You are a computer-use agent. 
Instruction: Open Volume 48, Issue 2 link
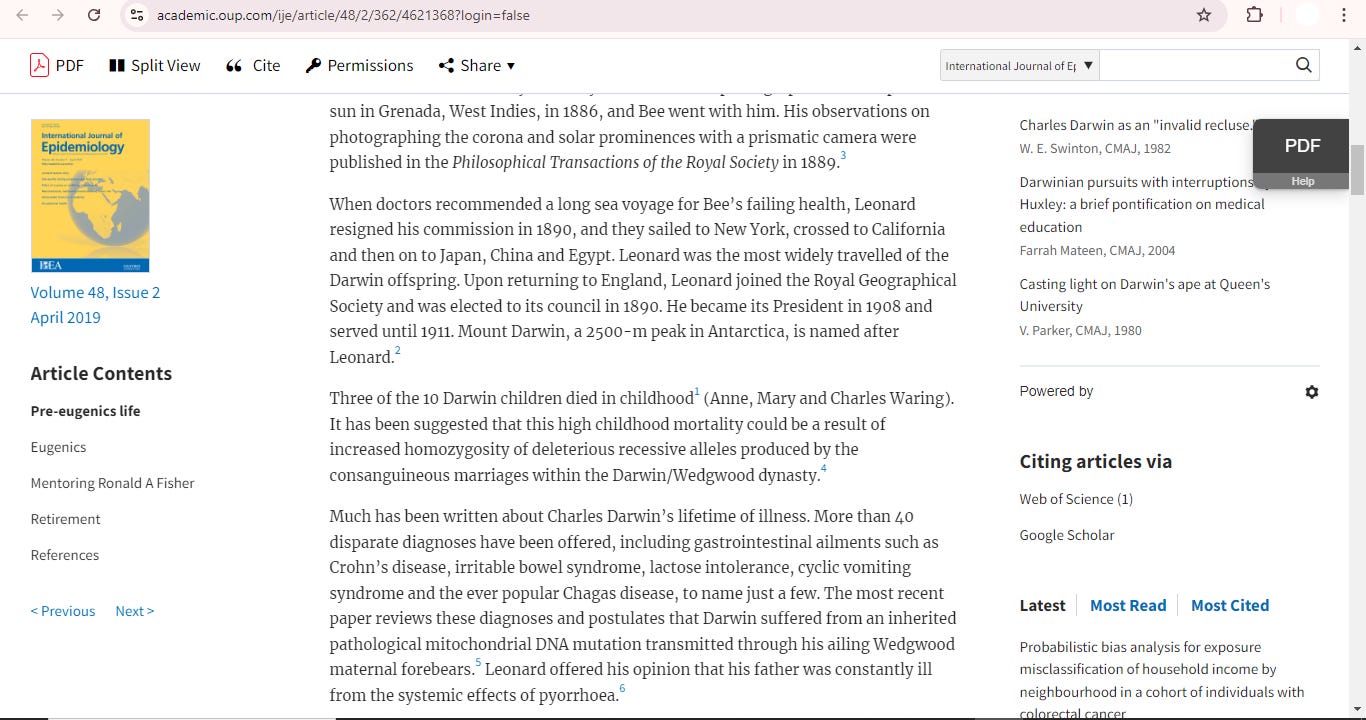[95, 292]
